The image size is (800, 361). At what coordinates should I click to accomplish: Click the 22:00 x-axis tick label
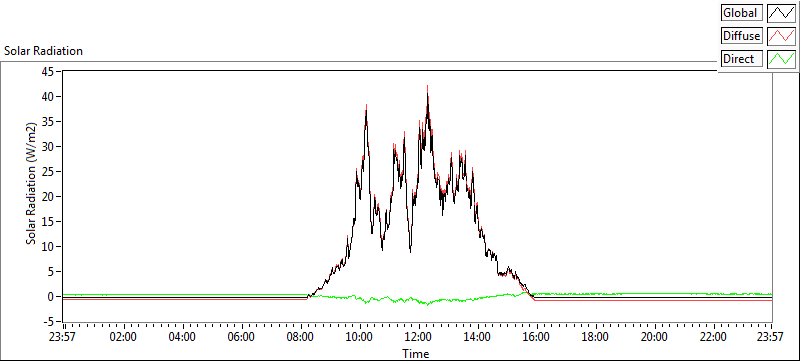click(713, 337)
